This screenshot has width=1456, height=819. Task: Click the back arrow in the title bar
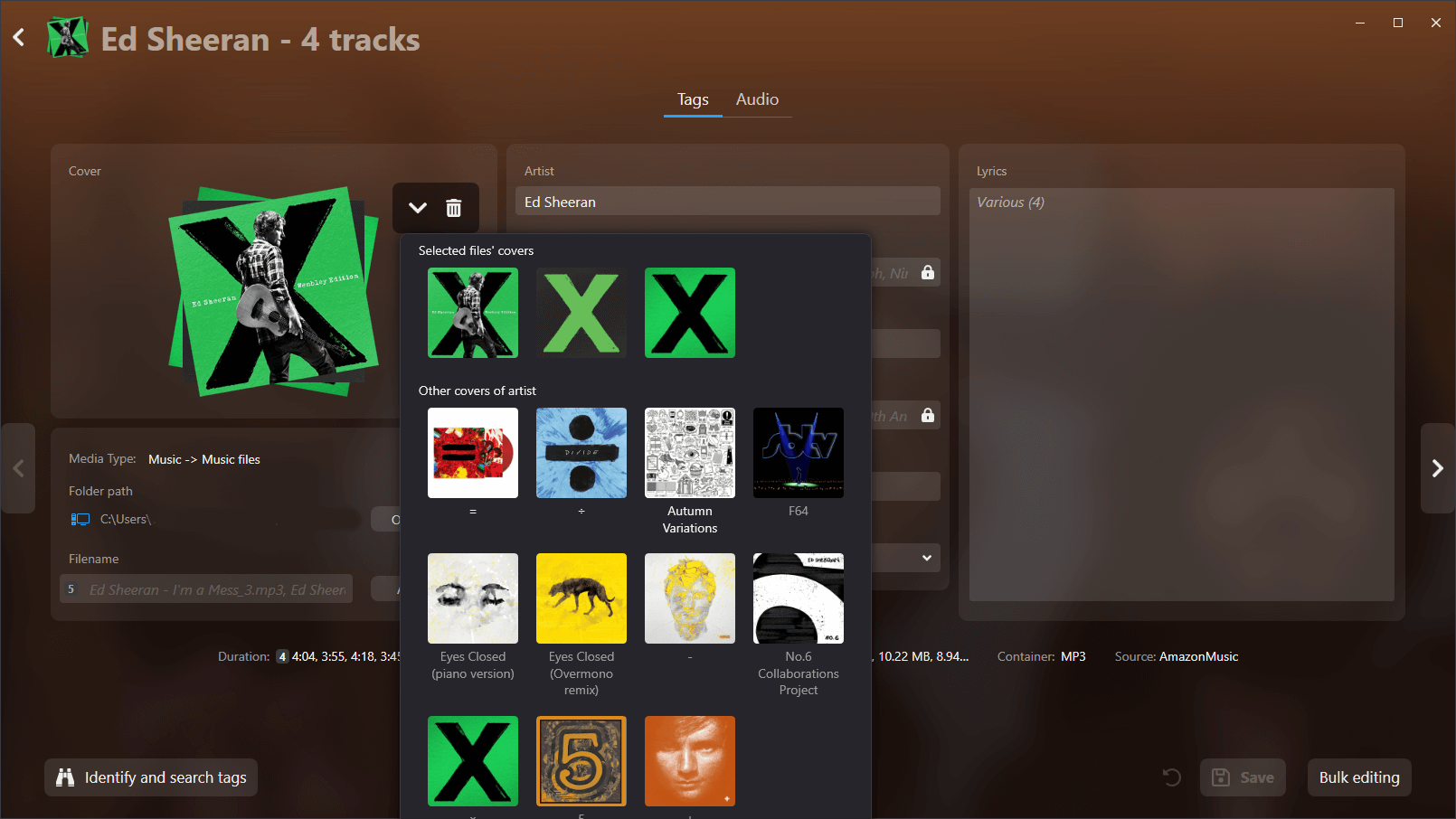(x=18, y=36)
